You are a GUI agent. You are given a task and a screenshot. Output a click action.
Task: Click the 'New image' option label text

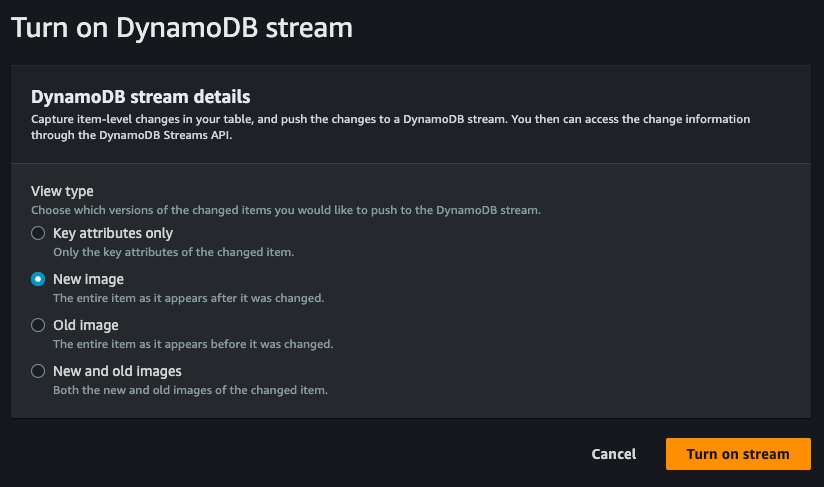88,279
